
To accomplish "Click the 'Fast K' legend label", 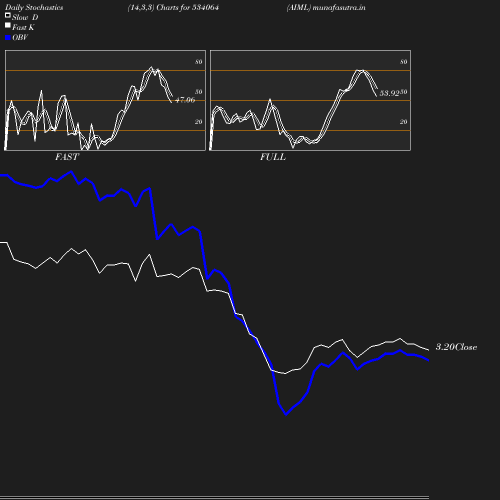I will (23, 27).
